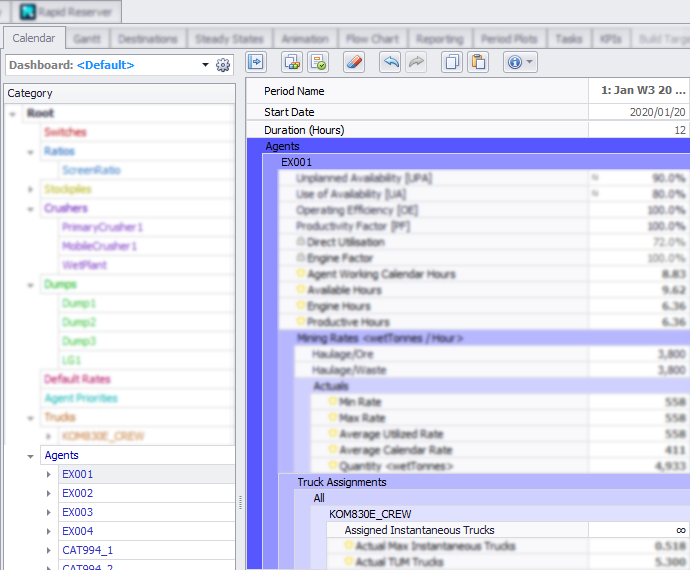Screen dimensions: 691x570
Task: Switch to the Gantt tab
Action: click(x=87, y=39)
